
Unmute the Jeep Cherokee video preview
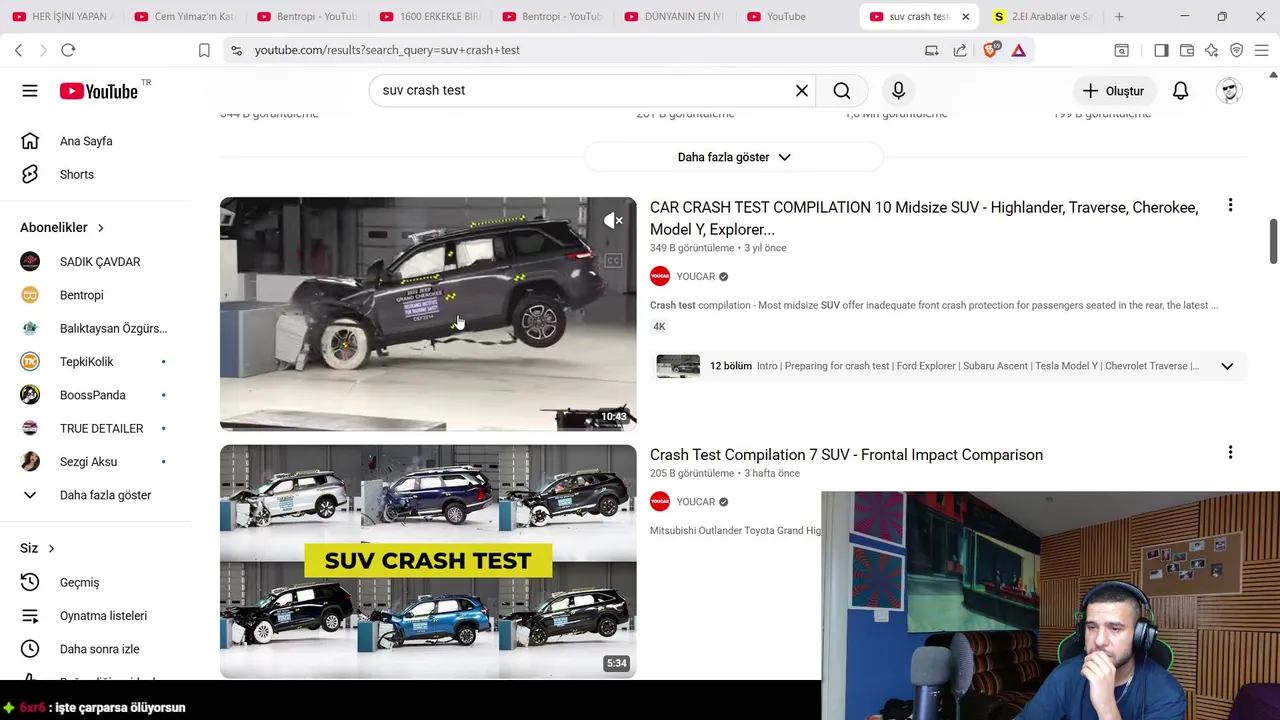[613, 221]
